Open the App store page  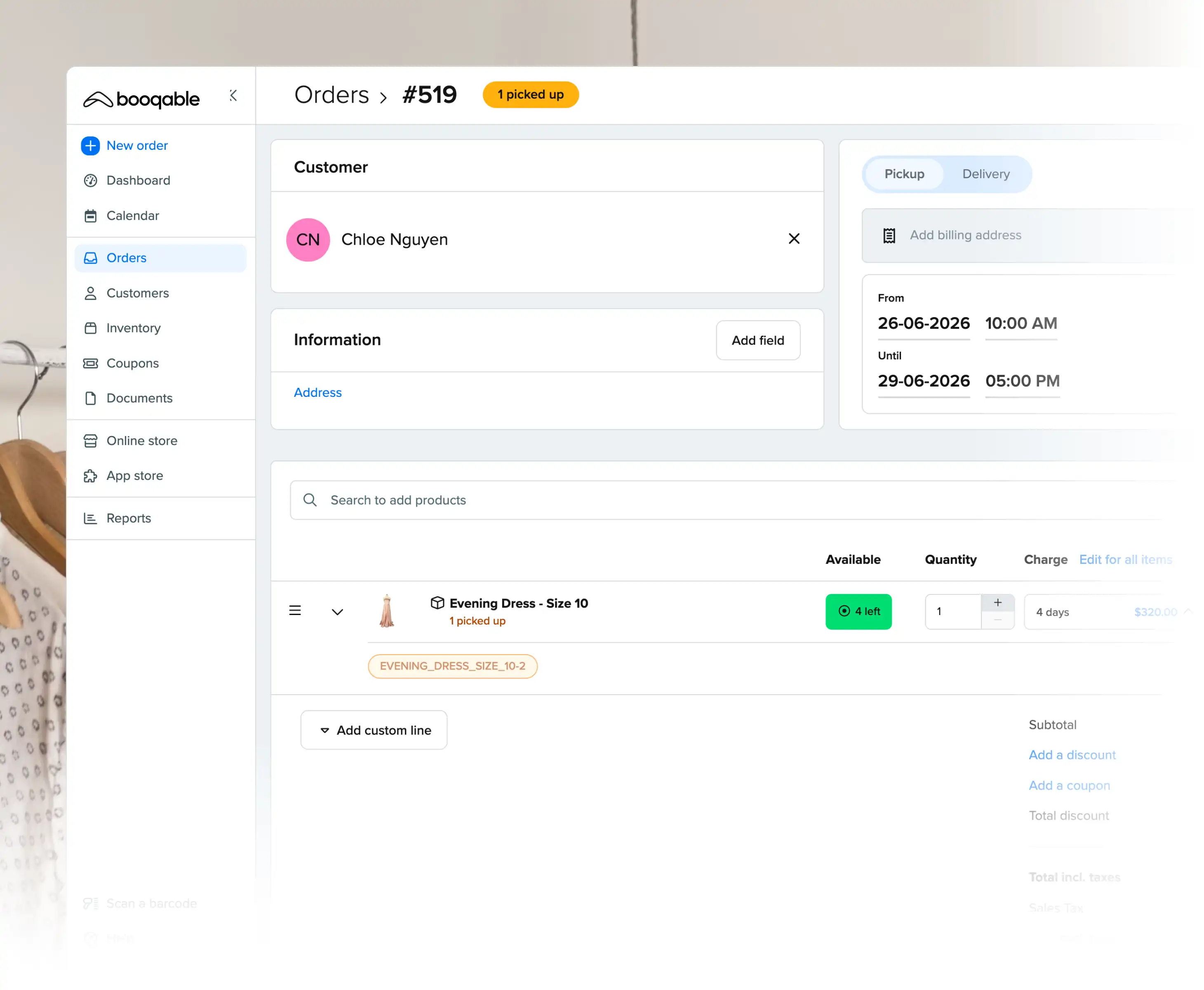(x=134, y=476)
